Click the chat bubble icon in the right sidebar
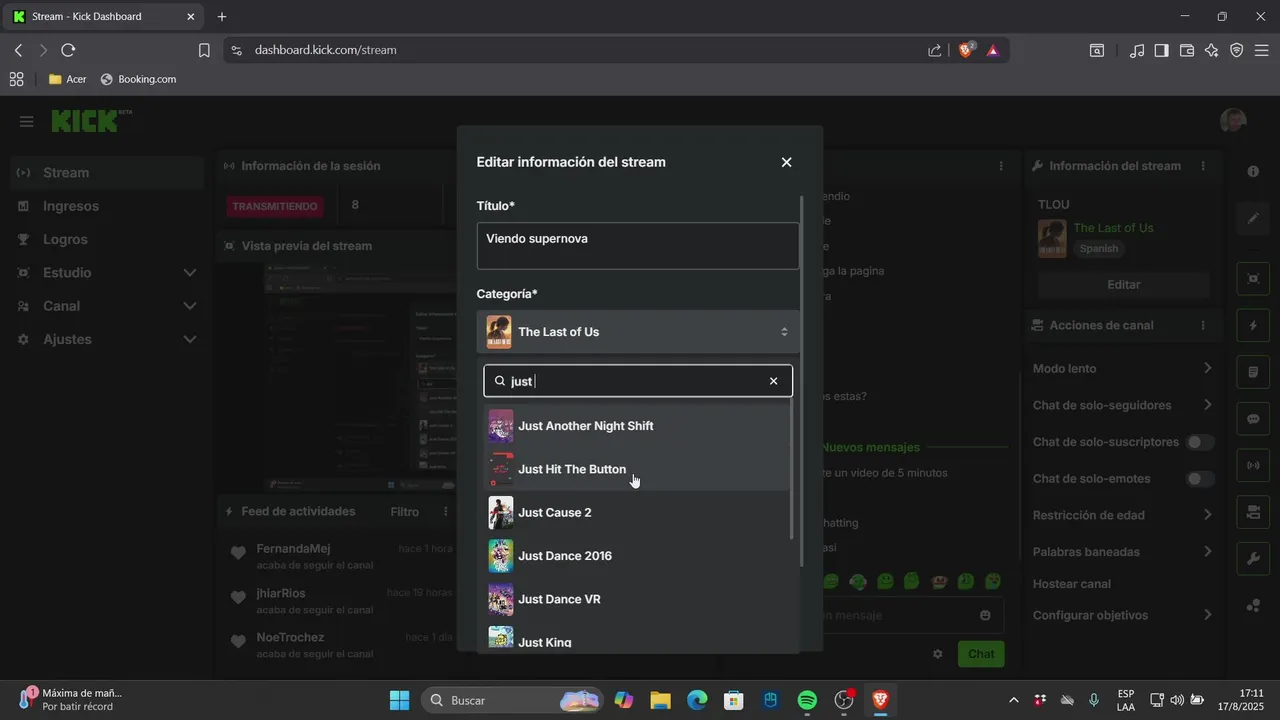The height and width of the screenshot is (720, 1280). pyautogui.click(x=1253, y=419)
